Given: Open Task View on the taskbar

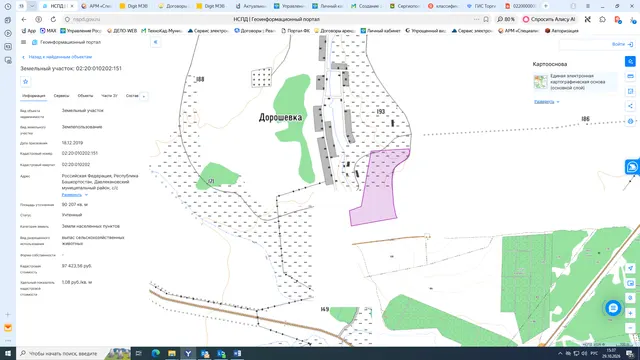Looking at the screenshot, I should coord(138,353).
